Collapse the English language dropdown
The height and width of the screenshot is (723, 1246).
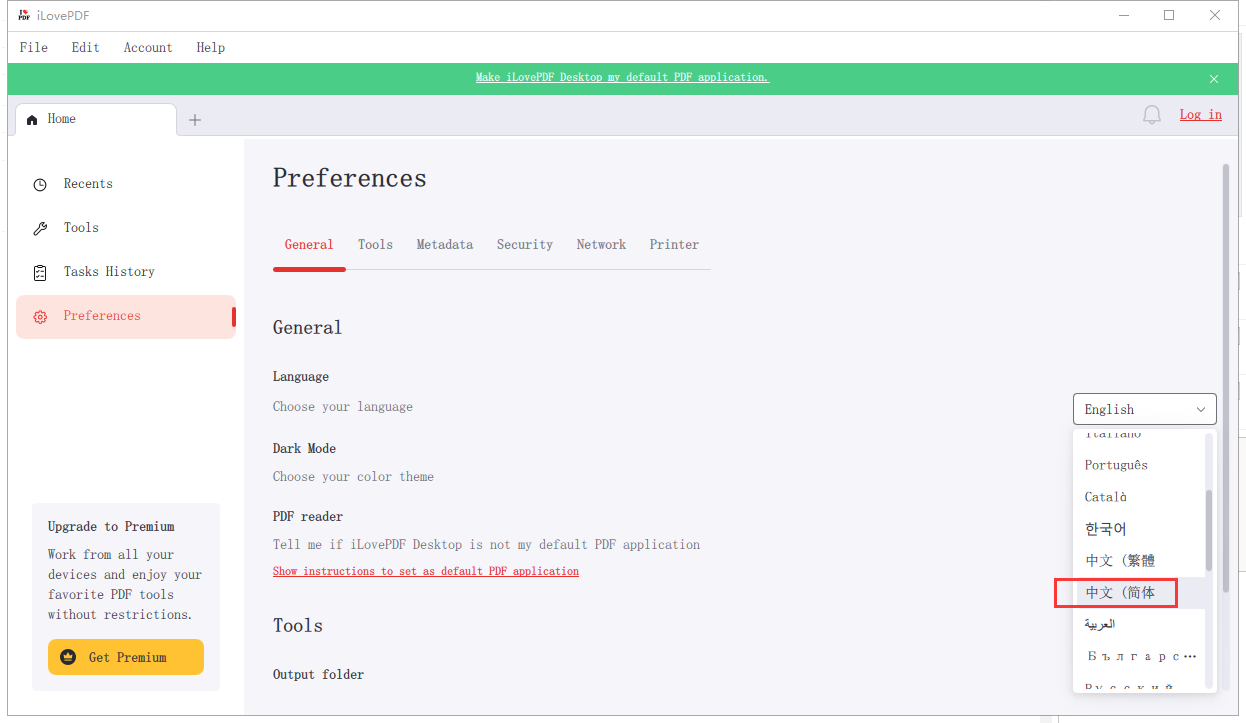coord(1145,409)
